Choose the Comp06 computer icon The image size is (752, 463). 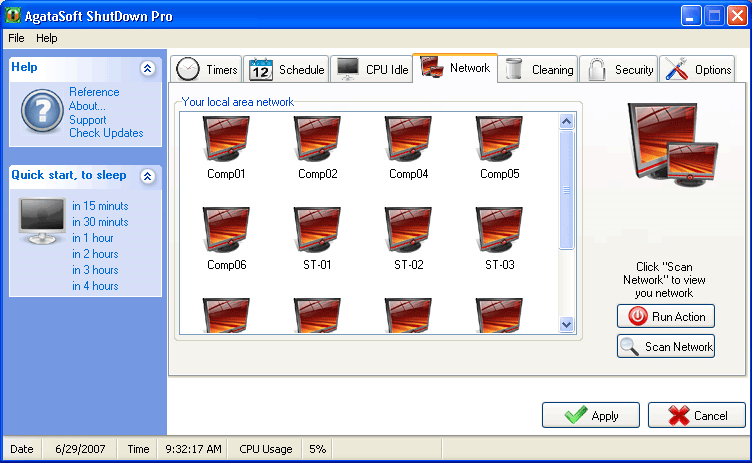click(x=226, y=231)
